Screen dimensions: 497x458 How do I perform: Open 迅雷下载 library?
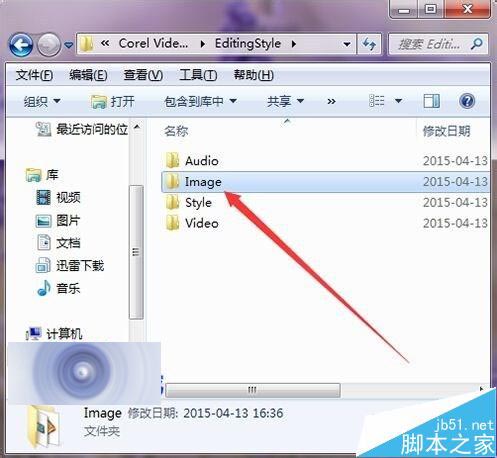click(x=70, y=265)
